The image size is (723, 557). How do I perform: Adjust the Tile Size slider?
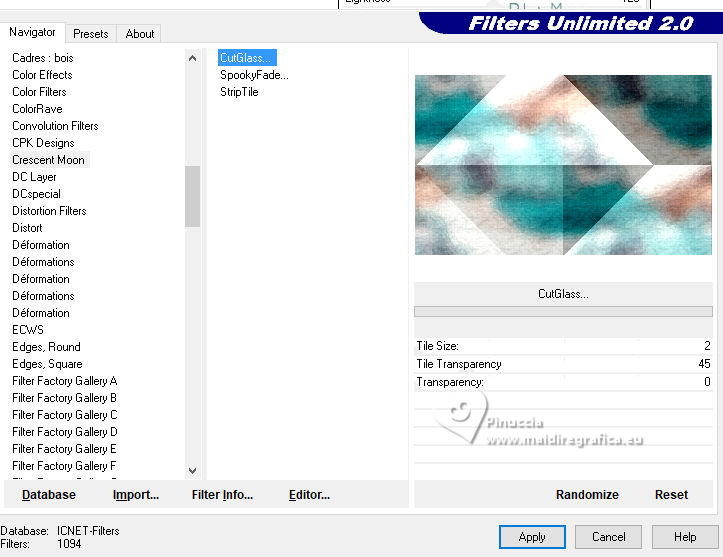(x=563, y=346)
